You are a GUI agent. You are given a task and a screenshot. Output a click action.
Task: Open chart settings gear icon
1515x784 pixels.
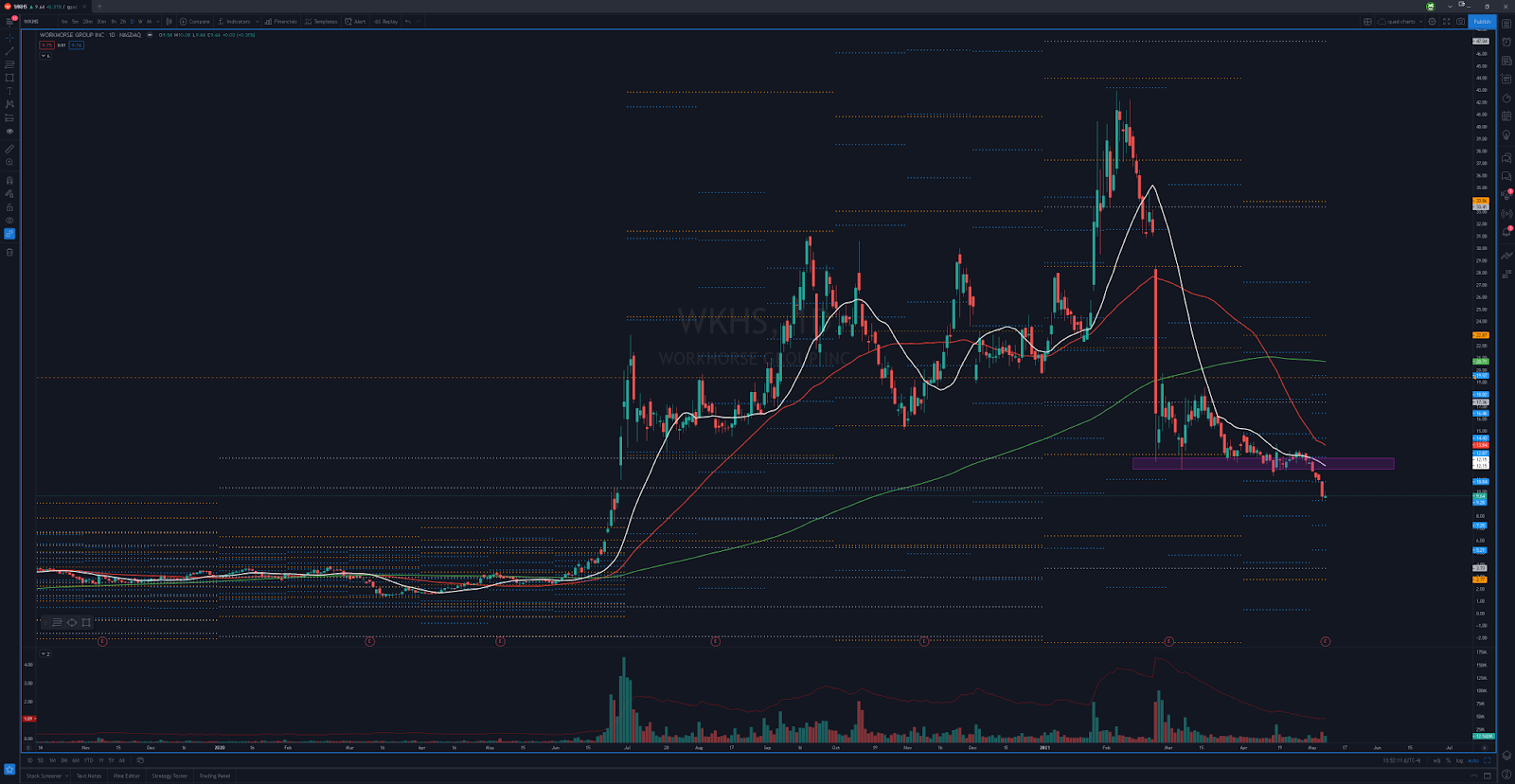(x=1432, y=21)
